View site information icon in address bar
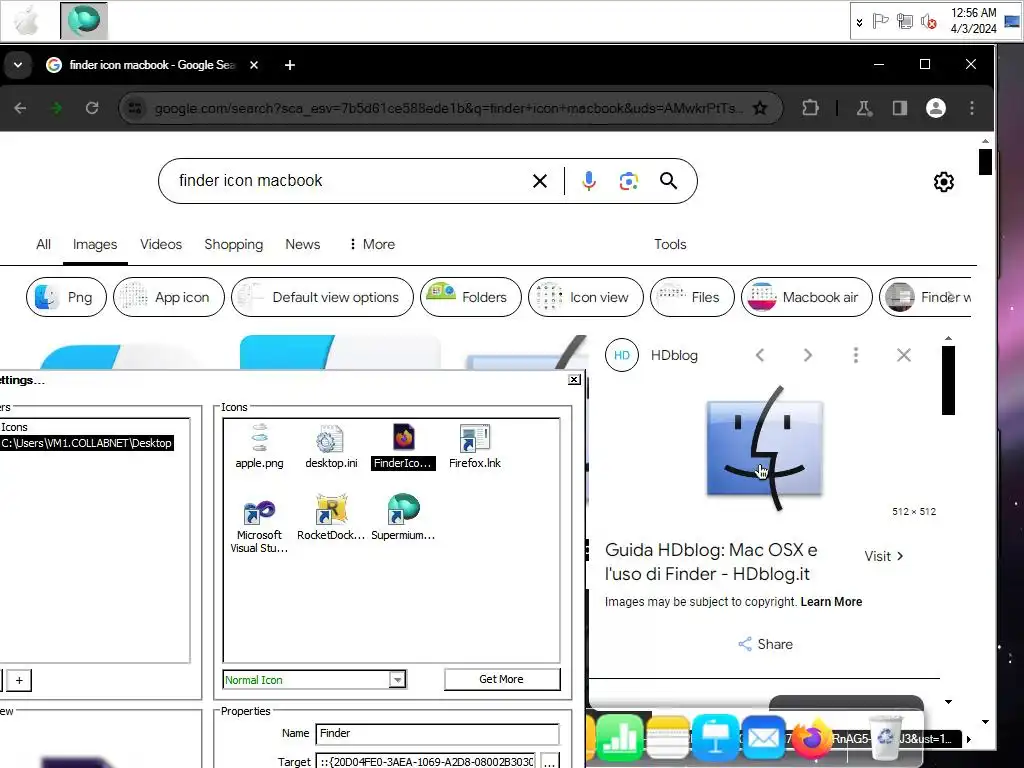This screenshot has height=768, width=1024. point(135,108)
